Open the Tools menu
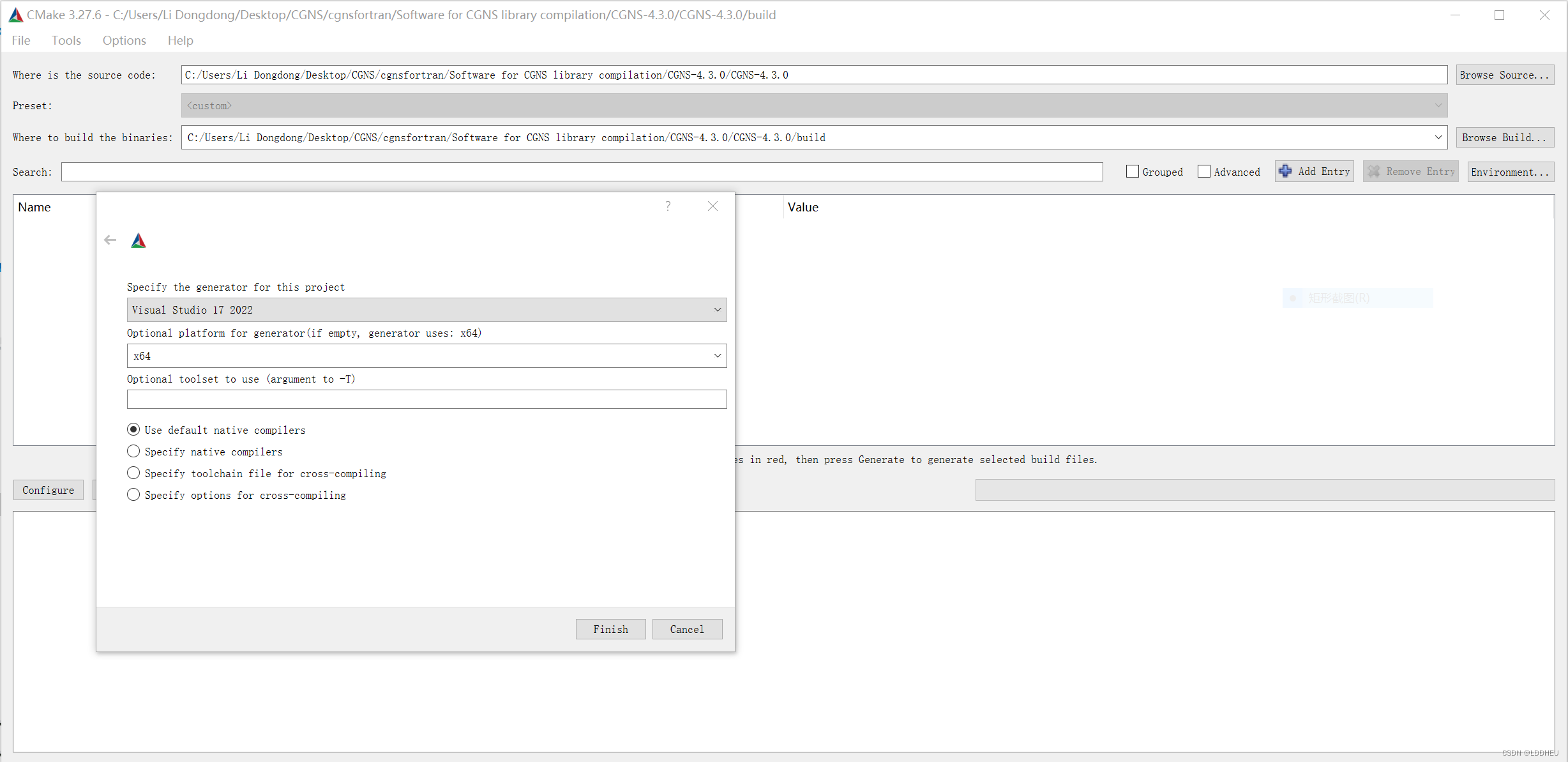The height and width of the screenshot is (762, 1568). (66, 40)
